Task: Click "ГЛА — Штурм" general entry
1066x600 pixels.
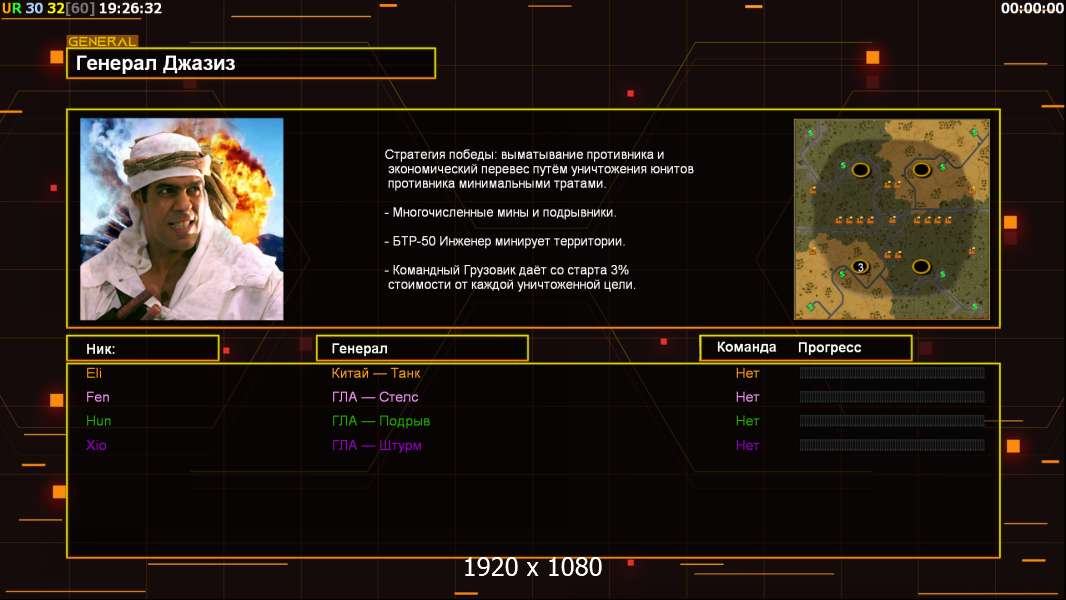Action: click(x=377, y=445)
